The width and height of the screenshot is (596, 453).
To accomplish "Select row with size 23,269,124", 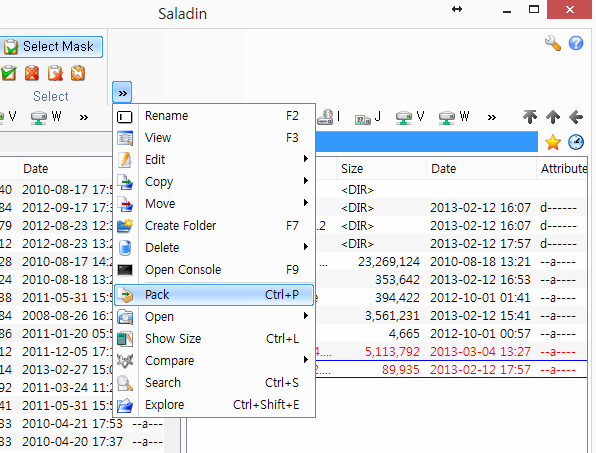I will pos(452,261).
